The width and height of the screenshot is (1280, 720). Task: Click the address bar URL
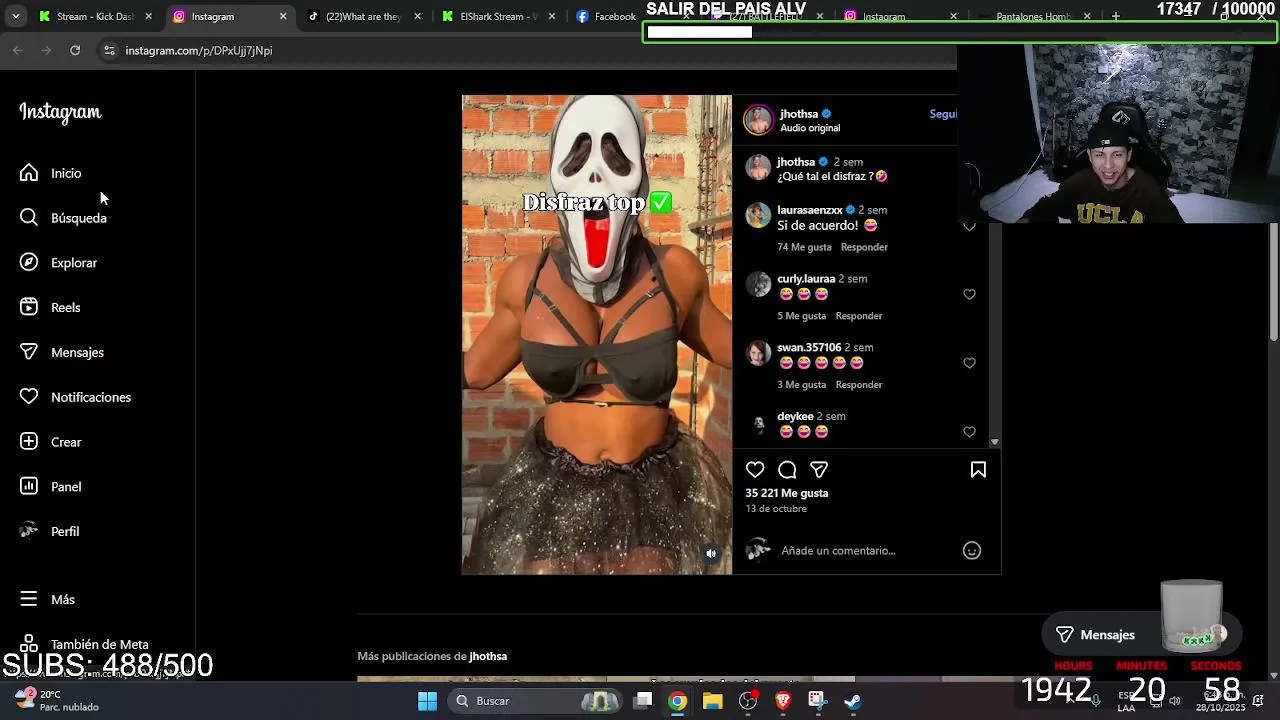[199, 50]
